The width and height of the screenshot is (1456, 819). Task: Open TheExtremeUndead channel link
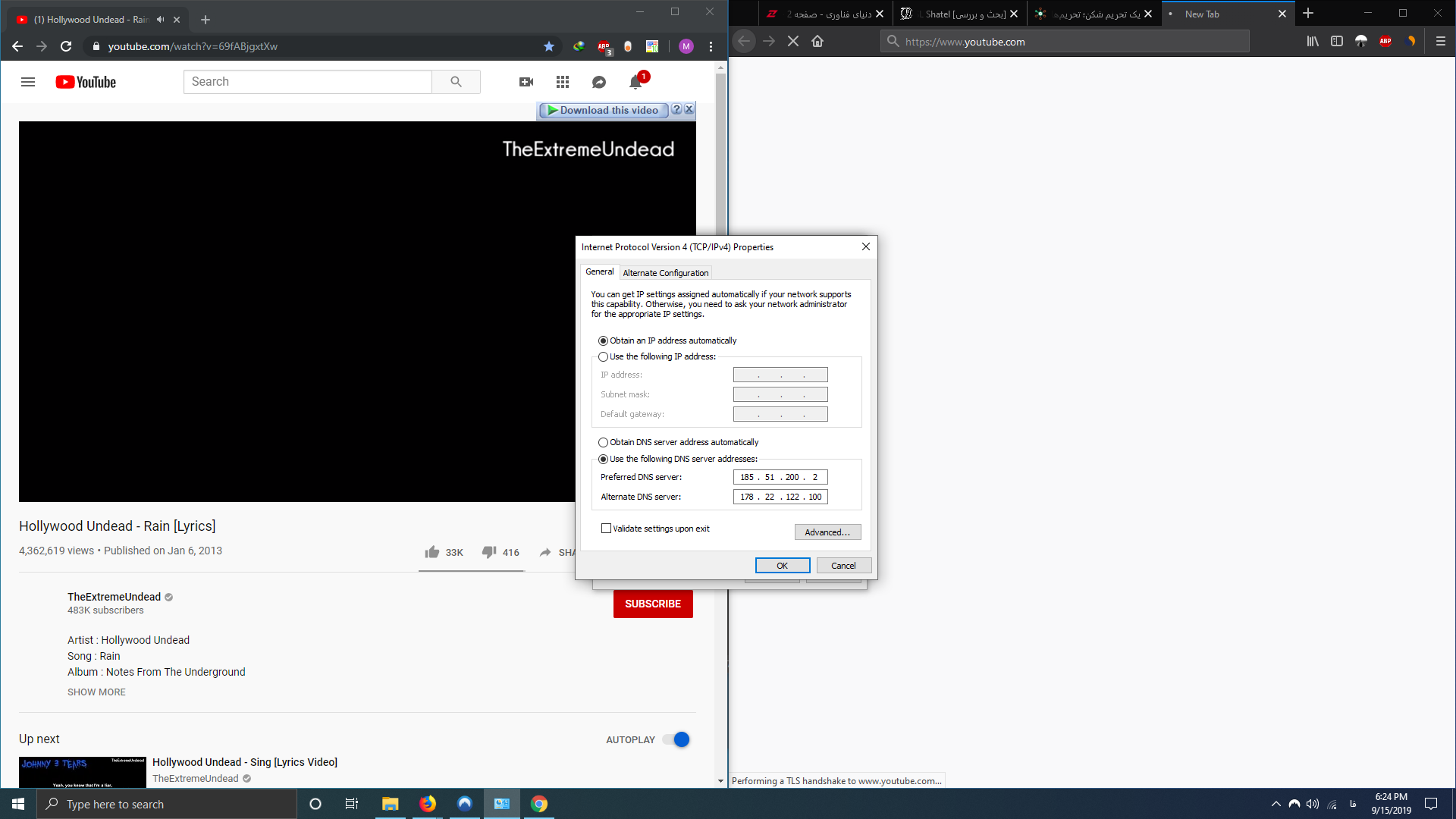(x=114, y=597)
